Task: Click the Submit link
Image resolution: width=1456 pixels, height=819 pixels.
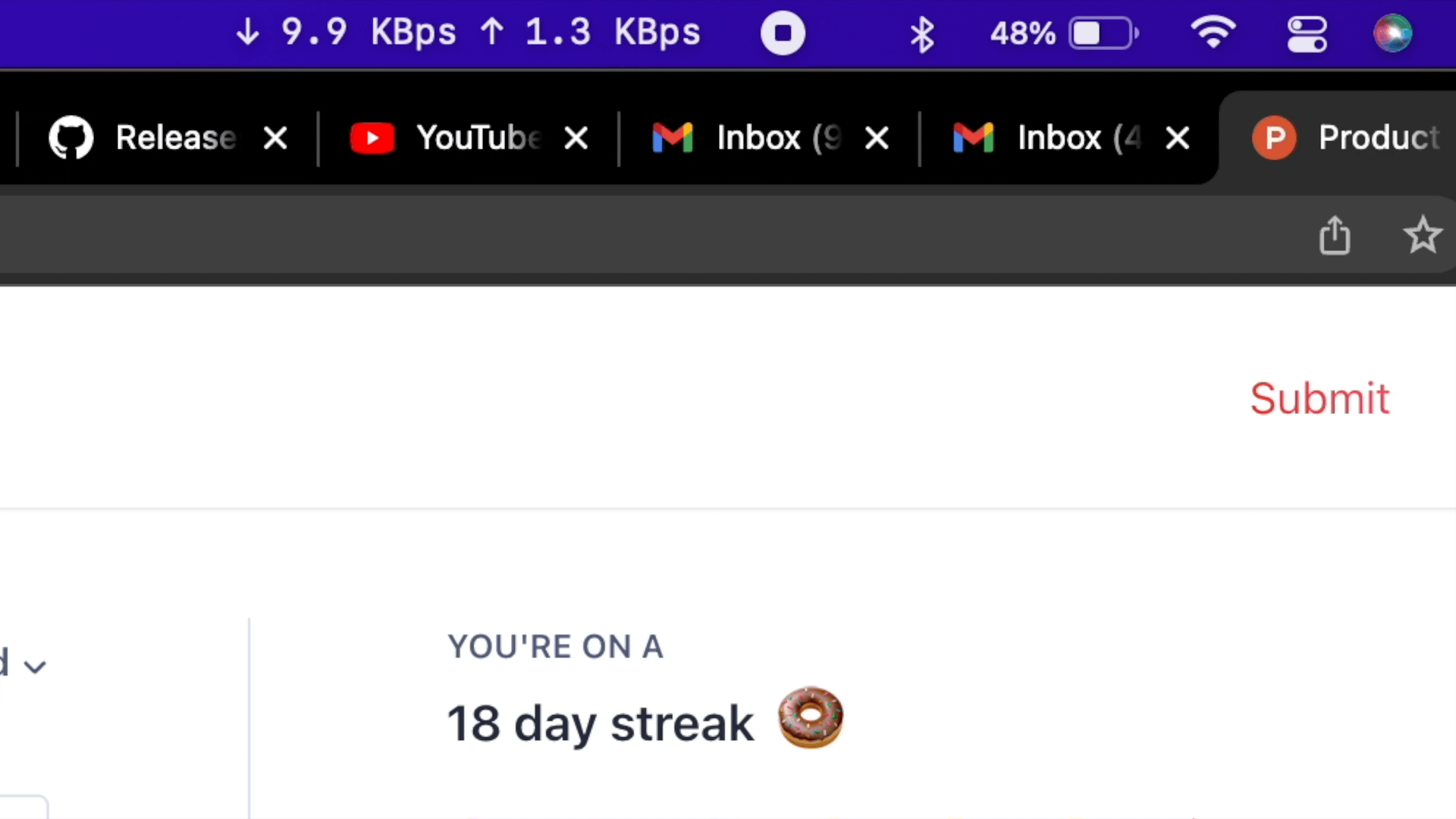Action: pyautogui.click(x=1319, y=399)
